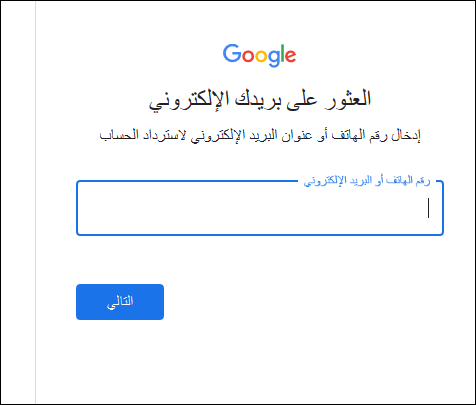Click the gray vertical divider at left edge
Image resolution: width=476 pixels, height=405 pixels.
35,202
